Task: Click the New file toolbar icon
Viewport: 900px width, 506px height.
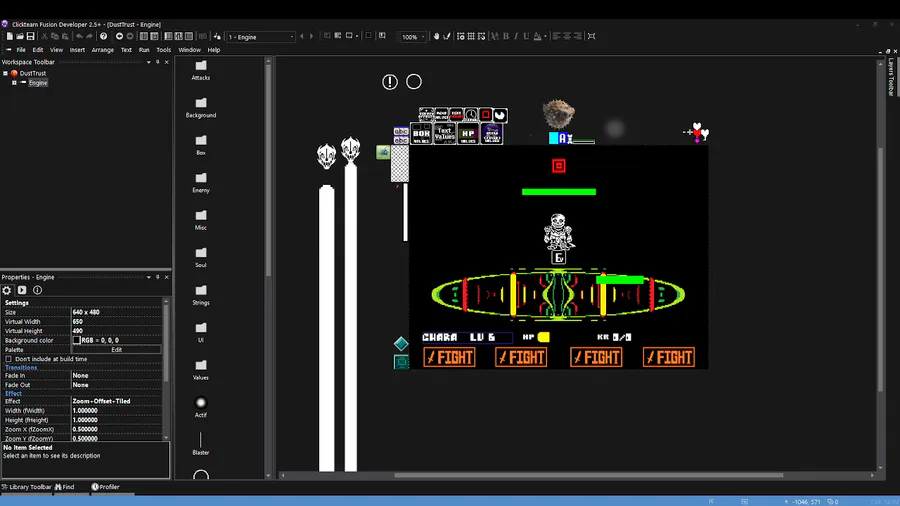Action: point(10,36)
